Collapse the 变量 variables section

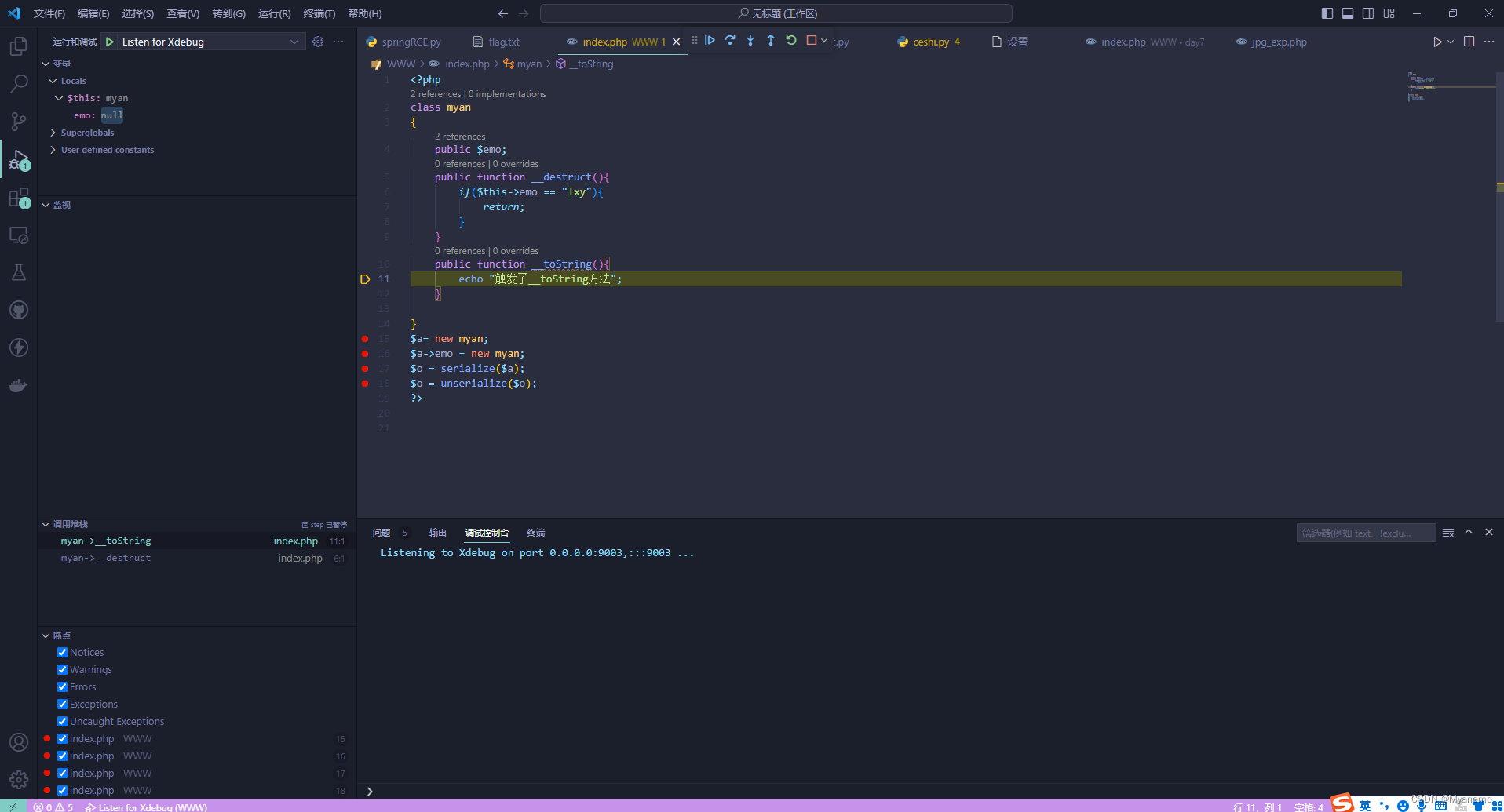46,64
